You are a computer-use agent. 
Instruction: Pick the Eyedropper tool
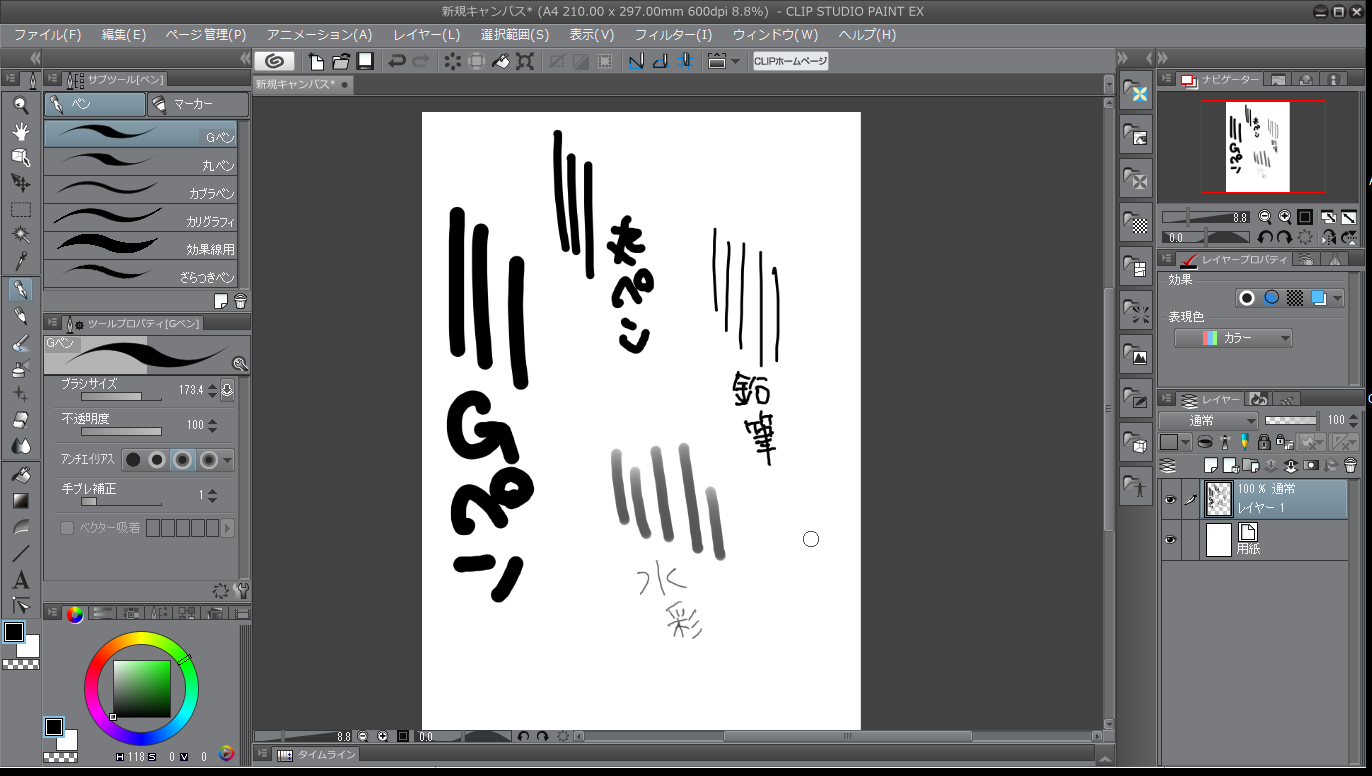[x=20, y=262]
